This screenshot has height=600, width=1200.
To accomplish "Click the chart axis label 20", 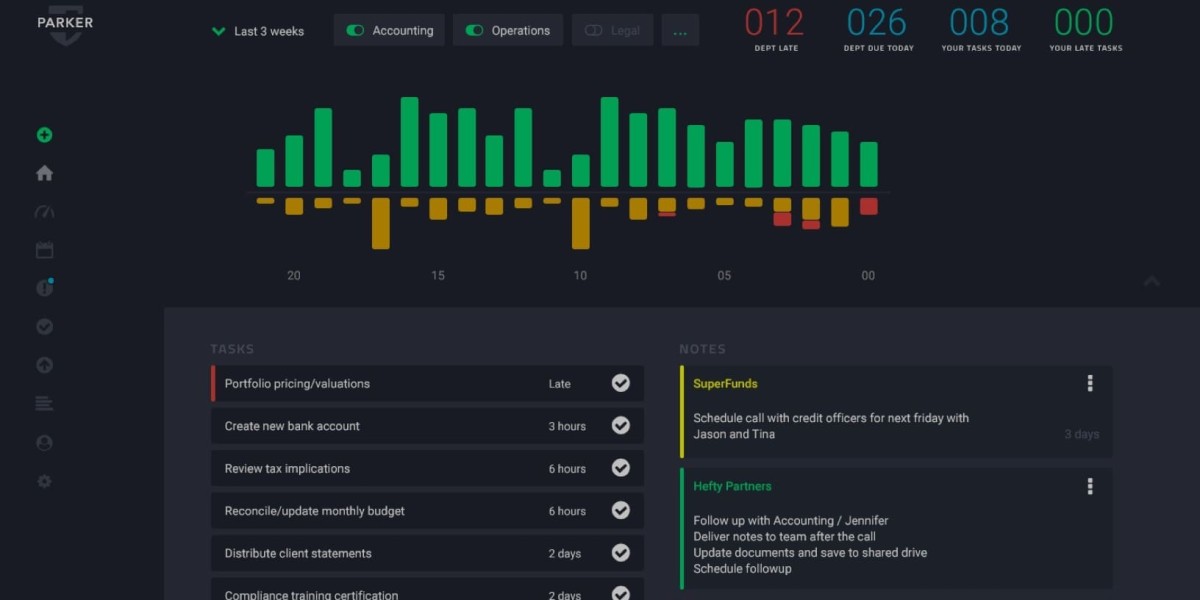I will 293,276.
